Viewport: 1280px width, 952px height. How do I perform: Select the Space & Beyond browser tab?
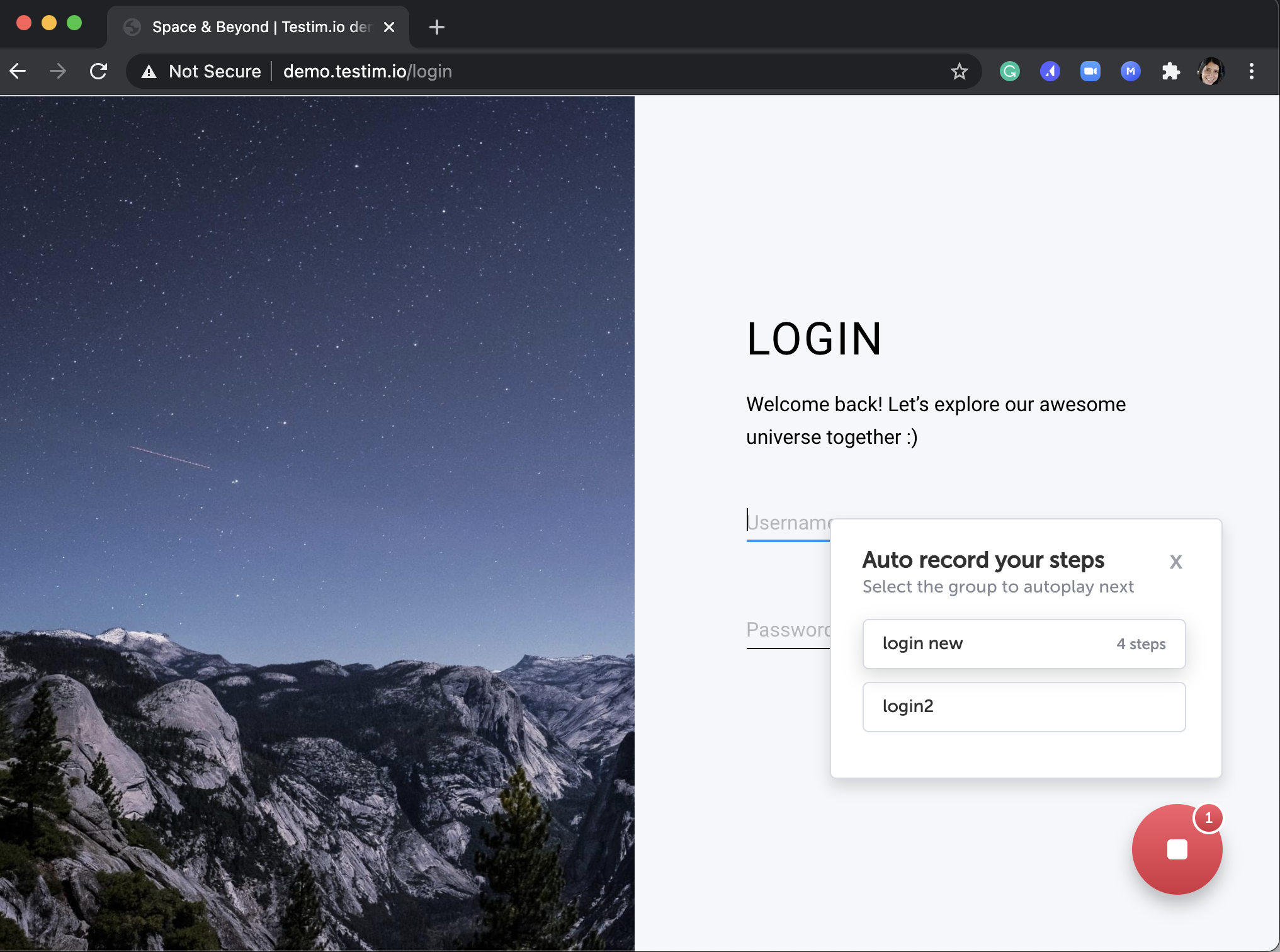pyautogui.click(x=254, y=27)
